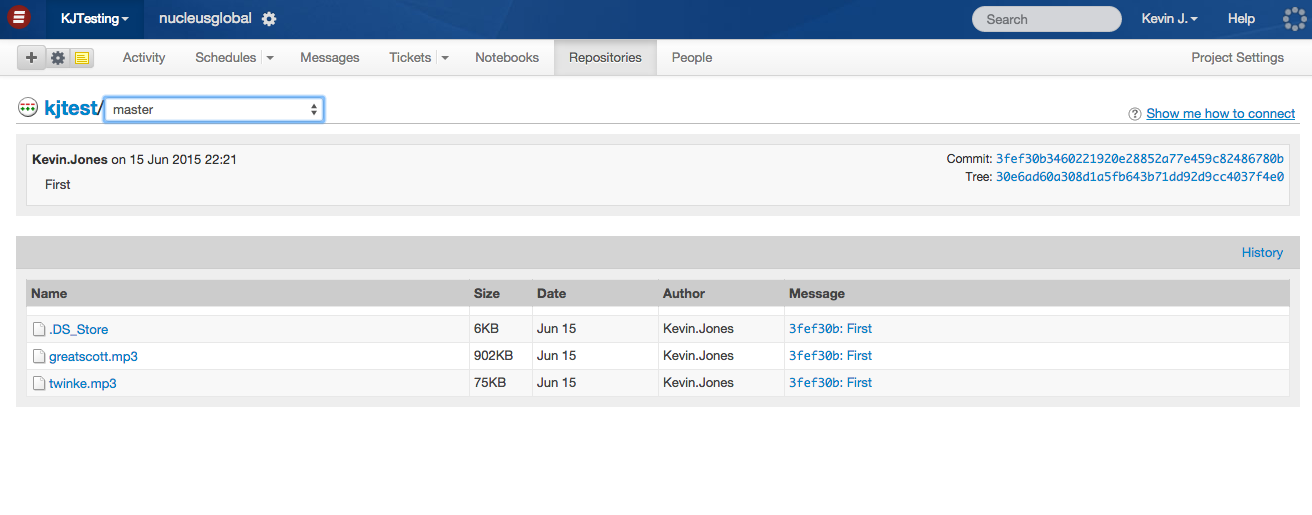
Task: Expand the Kevin J. user menu
Action: 1170,19
